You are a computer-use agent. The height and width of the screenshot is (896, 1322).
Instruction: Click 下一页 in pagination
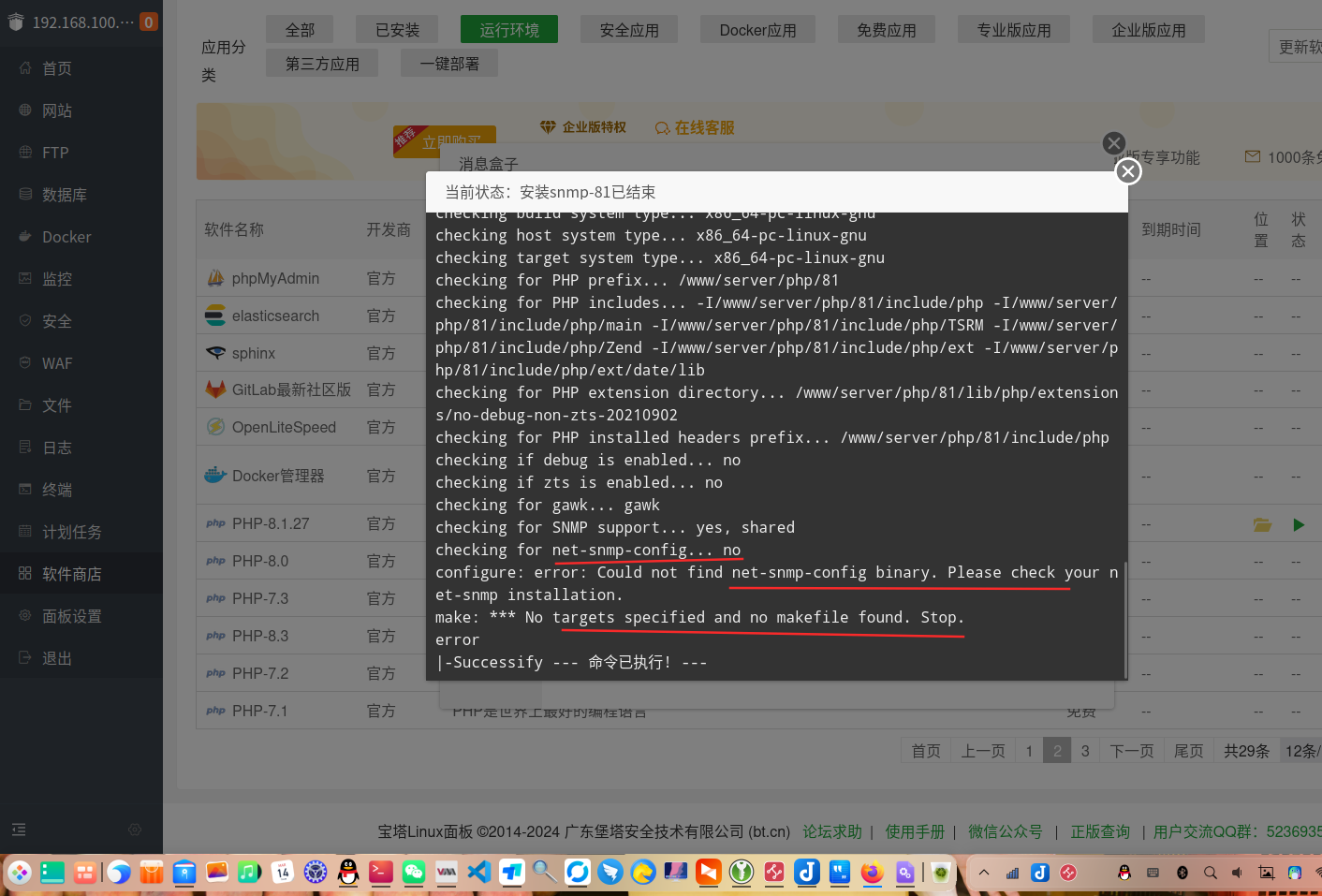coord(1132,751)
